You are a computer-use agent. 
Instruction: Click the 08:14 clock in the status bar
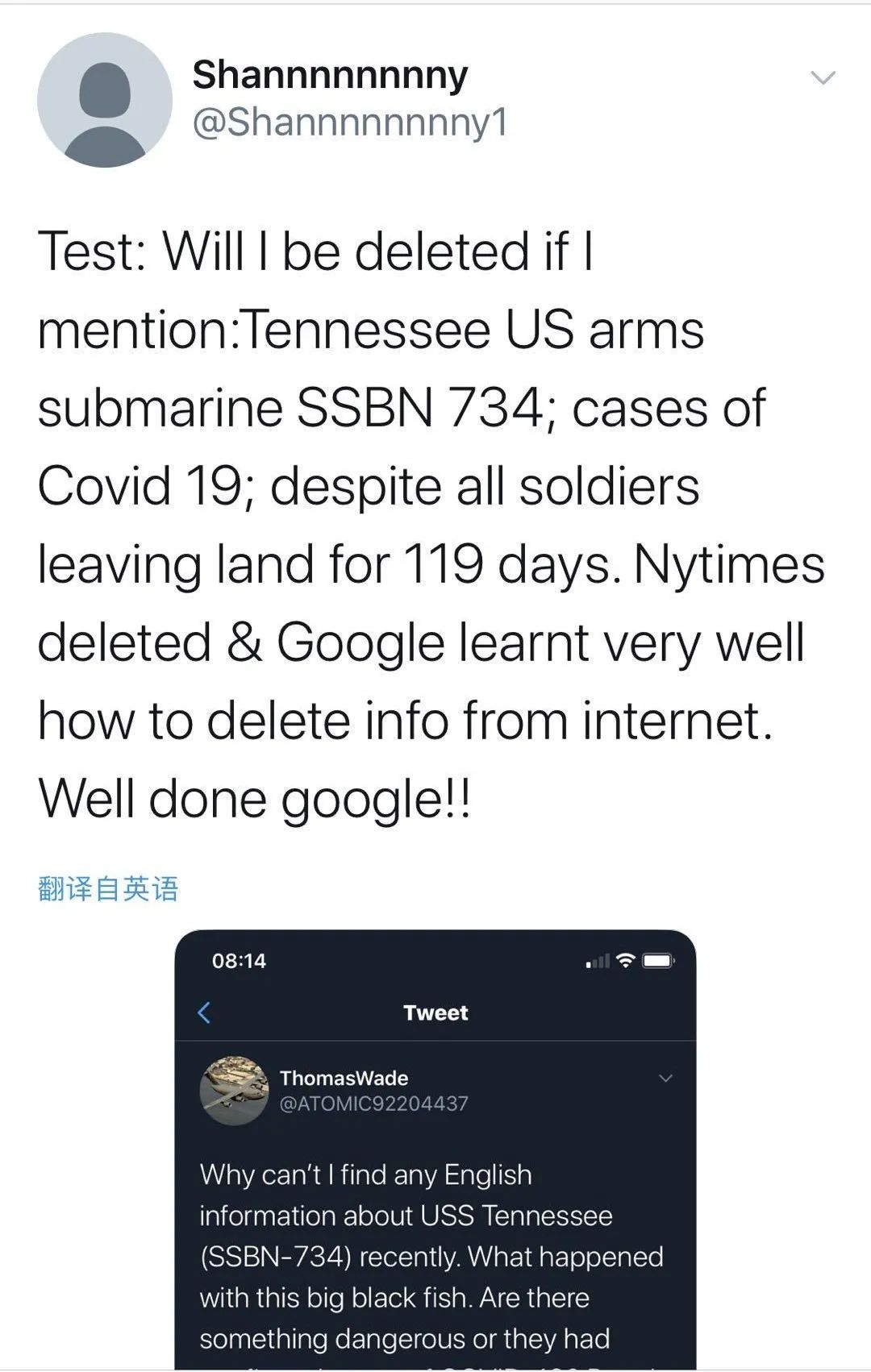pyautogui.click(x=237, y=961)
